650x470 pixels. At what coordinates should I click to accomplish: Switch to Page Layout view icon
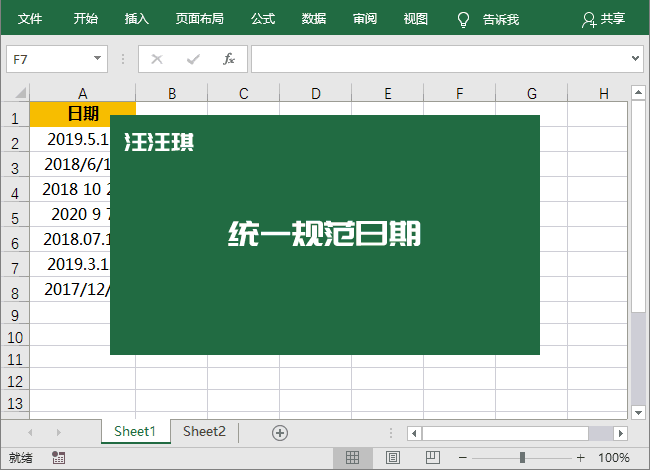click(x=393, y=458)
